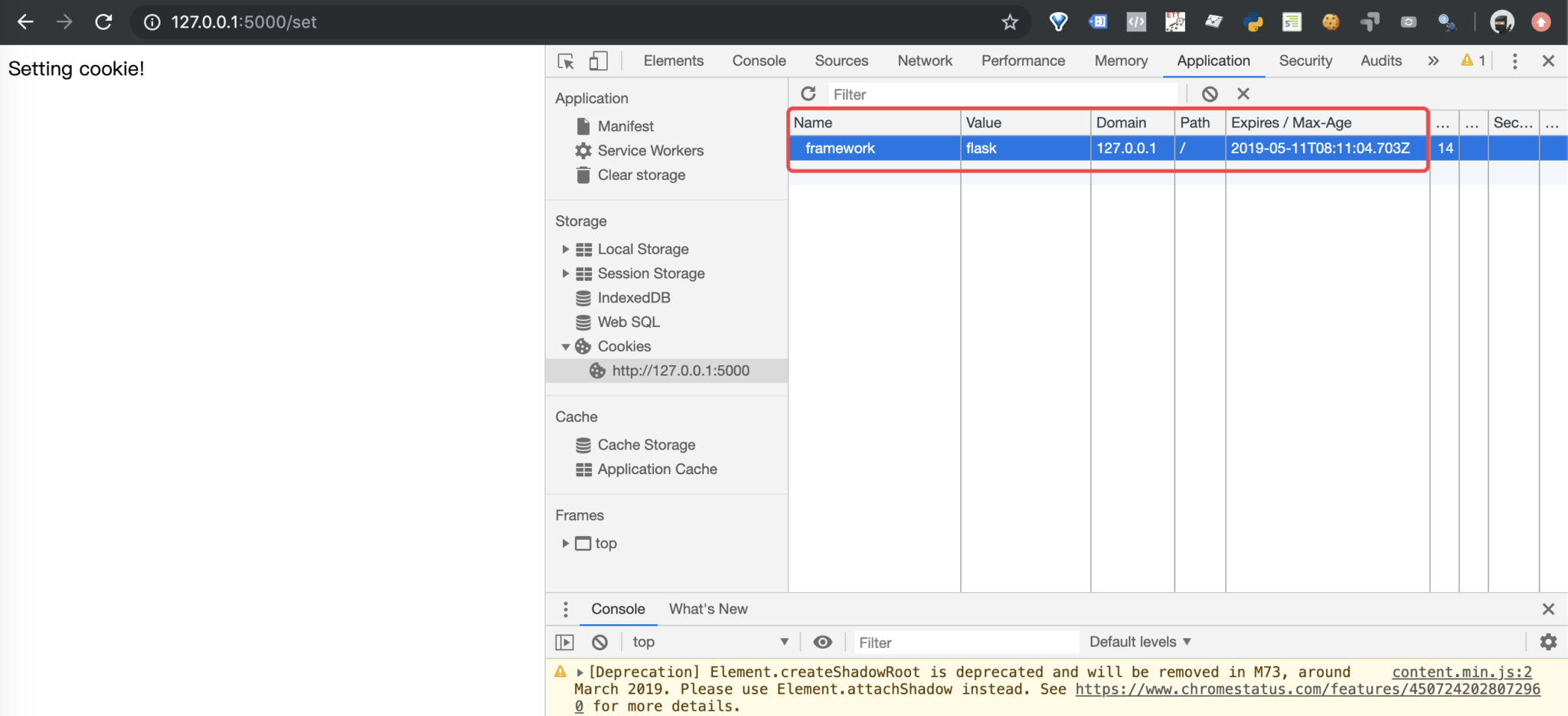The image size is (1568, 716).
Task: Click the cookies Filter input field
Action: pyautogui.click(x=1002, y=94)
